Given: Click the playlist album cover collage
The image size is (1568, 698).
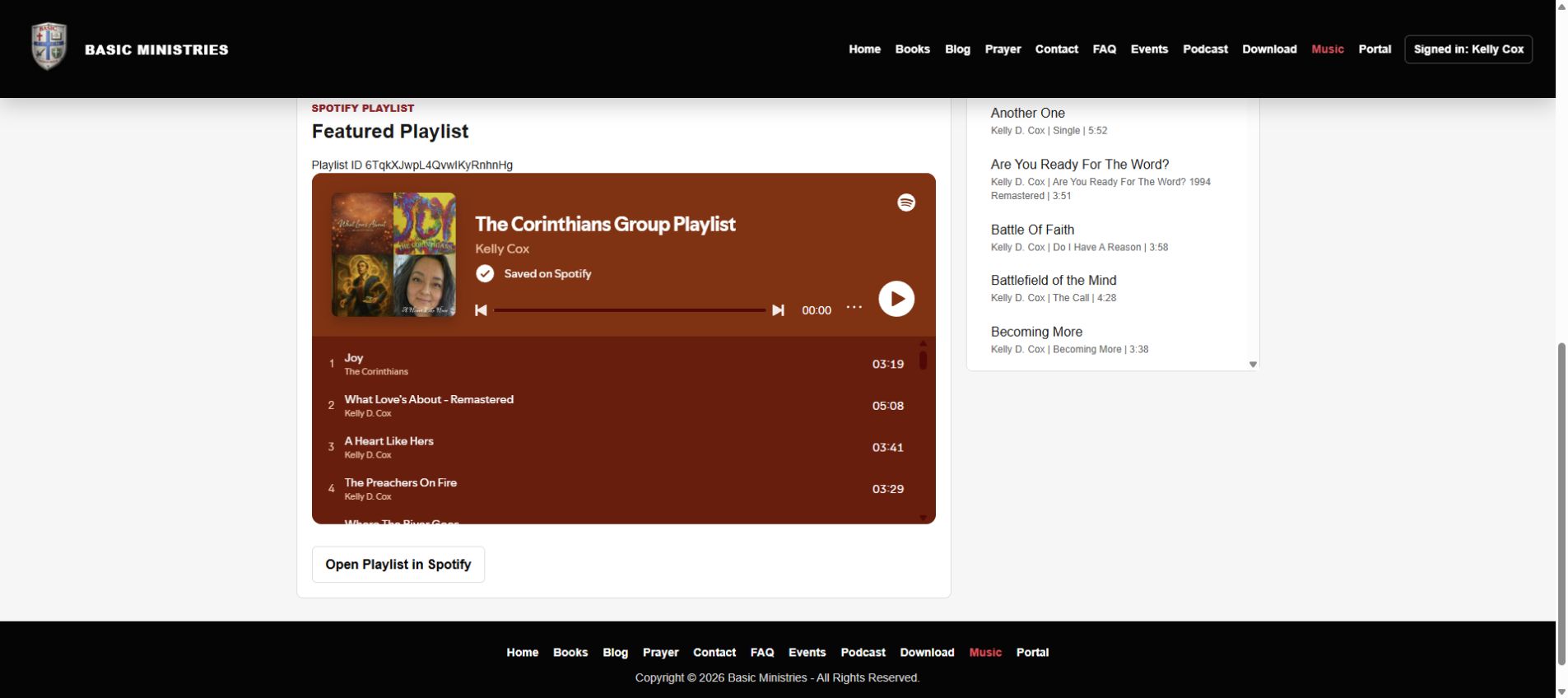Looking at the screenshot, I should click(x=393, y=254).
